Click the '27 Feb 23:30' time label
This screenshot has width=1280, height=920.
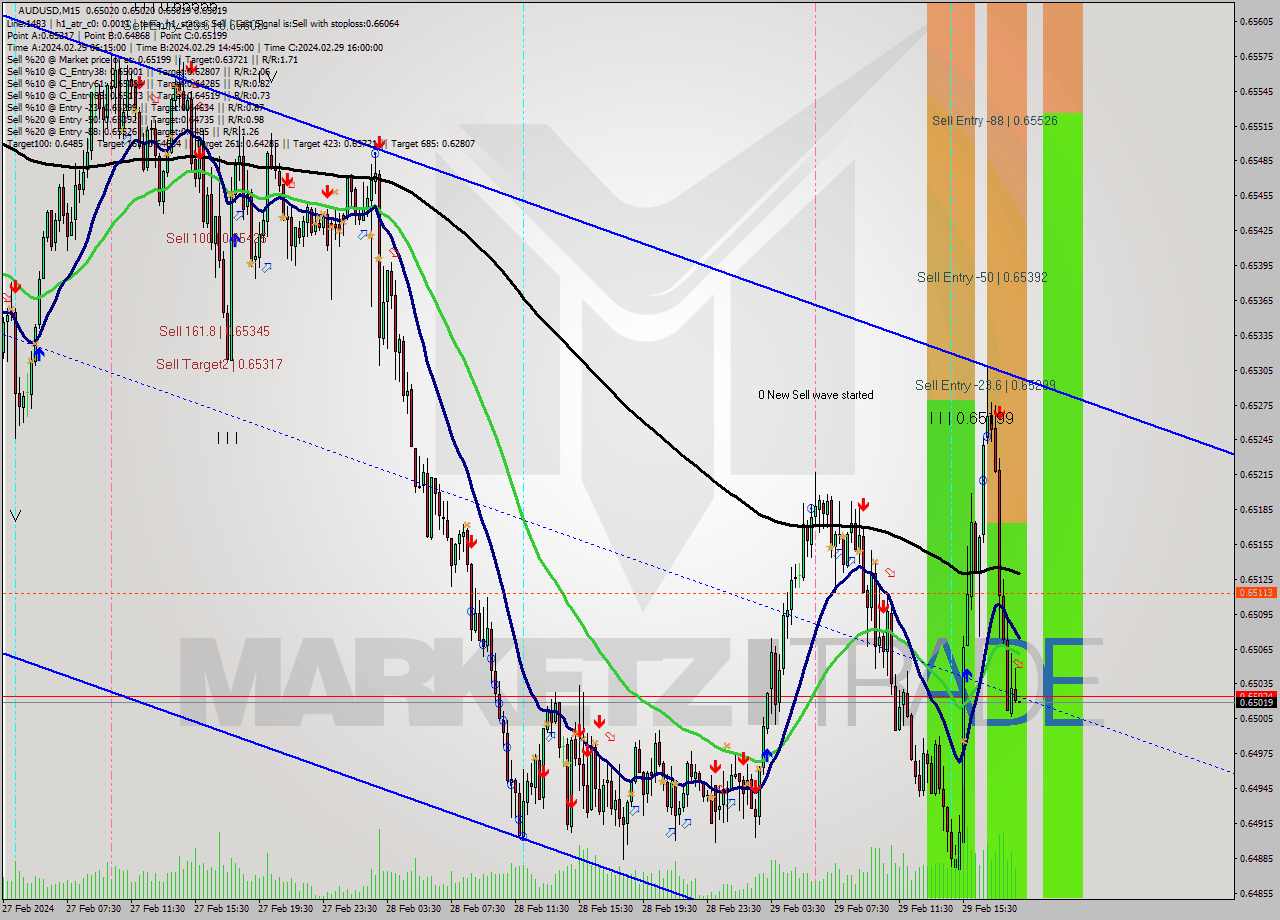(349, 909)
